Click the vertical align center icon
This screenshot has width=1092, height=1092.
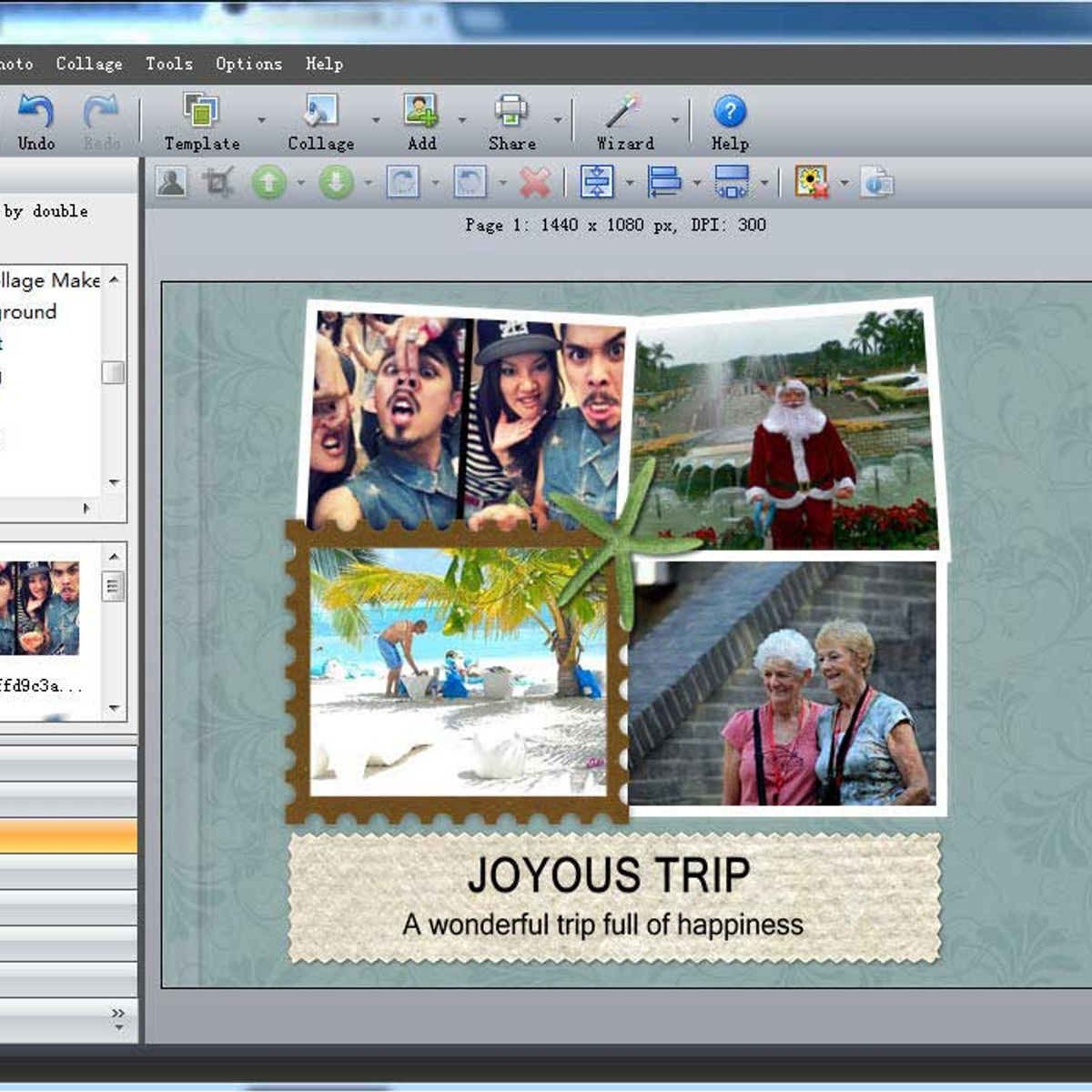(598, 181)
